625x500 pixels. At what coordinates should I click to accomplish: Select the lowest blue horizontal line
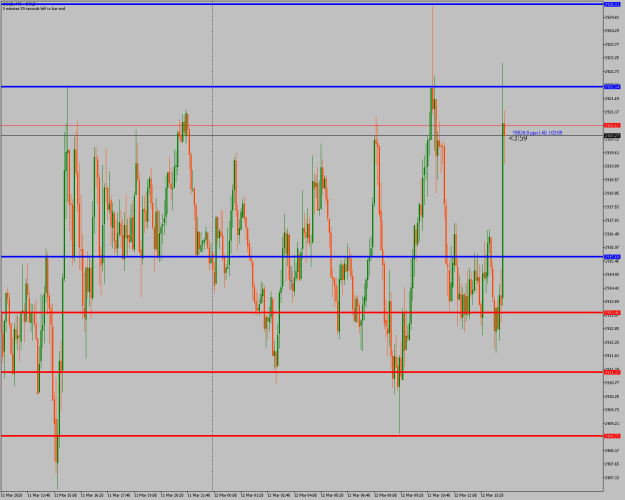coord(302,257)
